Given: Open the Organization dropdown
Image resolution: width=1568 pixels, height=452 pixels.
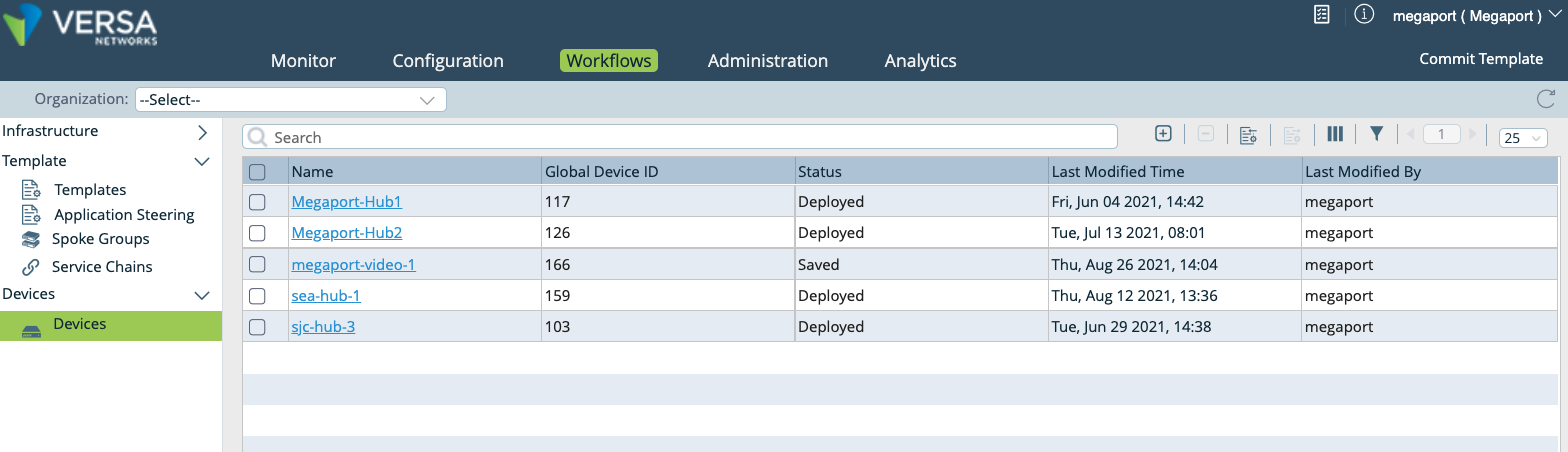Looking at the screenshot, I should click(290, 100).
